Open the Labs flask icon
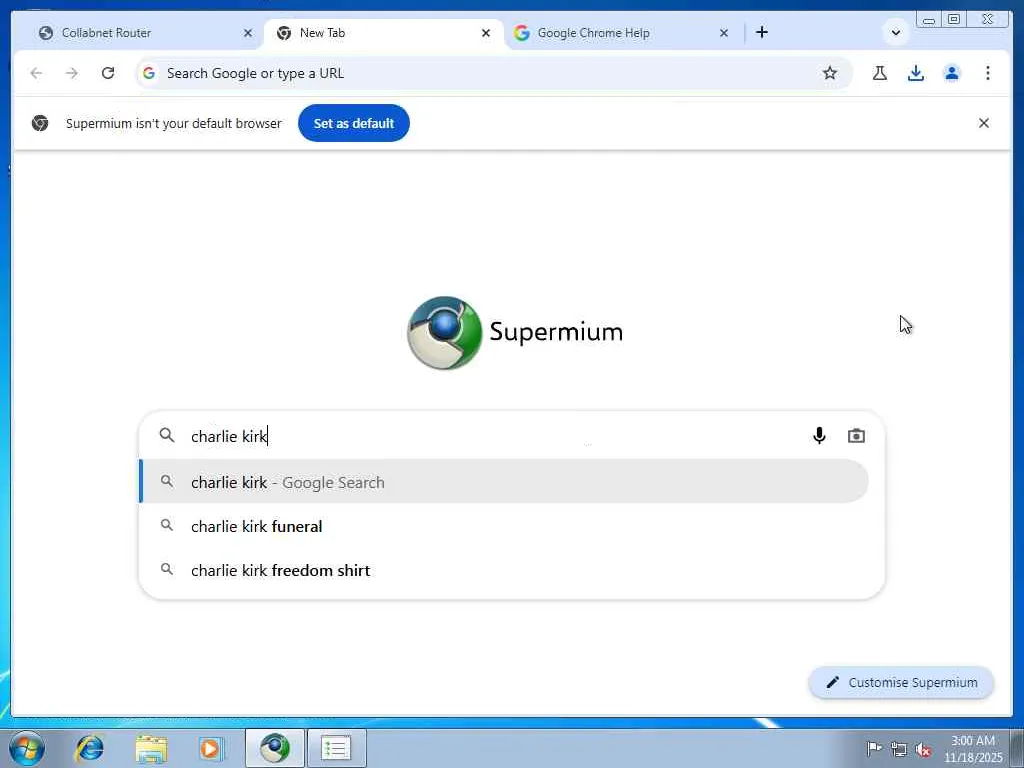Viewport: 1024px width, 768px height. [x=880, y=73]
